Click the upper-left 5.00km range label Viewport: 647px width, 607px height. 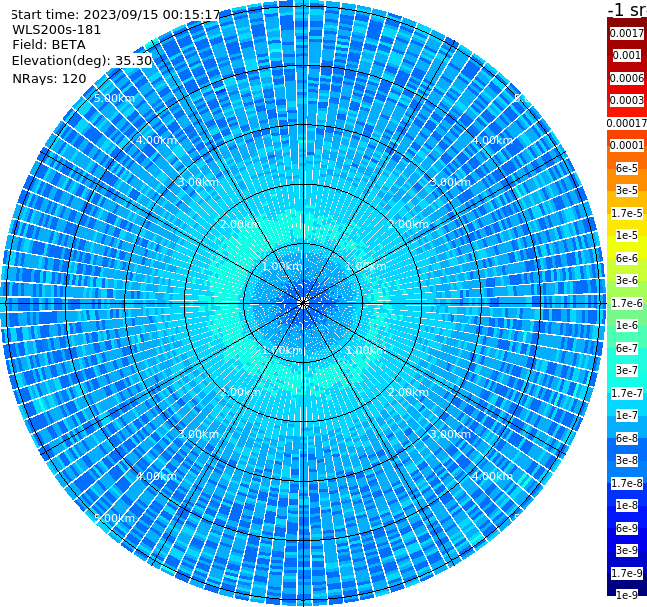tap(114, 98)
